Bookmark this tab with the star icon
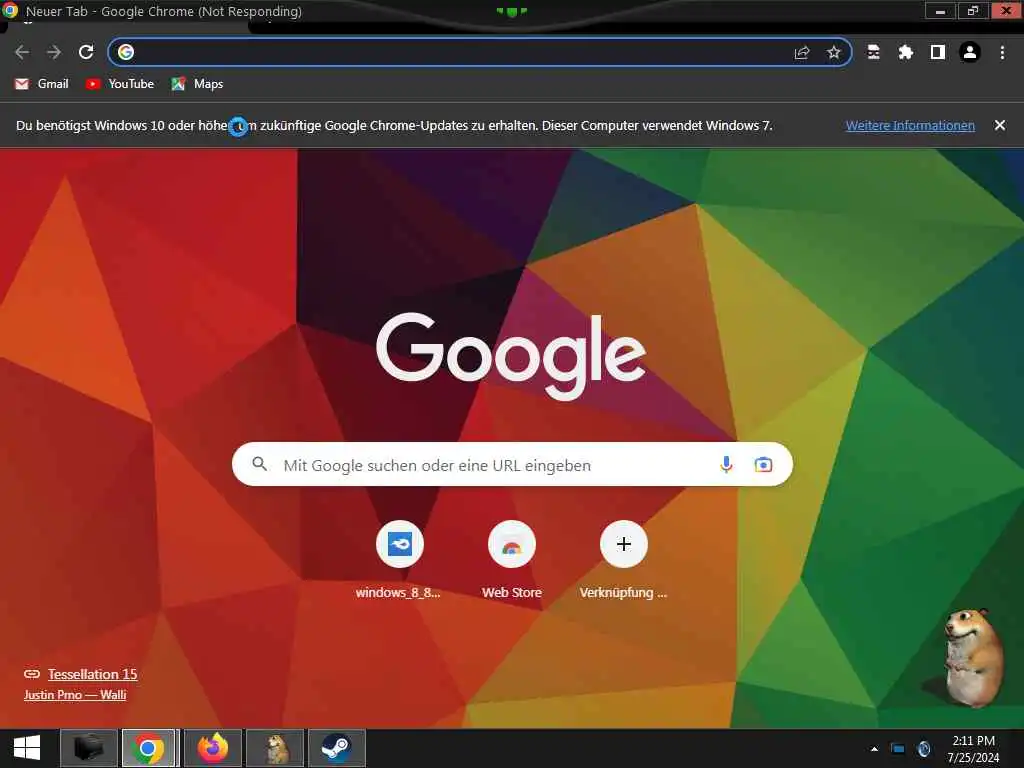 pos(833,53)
